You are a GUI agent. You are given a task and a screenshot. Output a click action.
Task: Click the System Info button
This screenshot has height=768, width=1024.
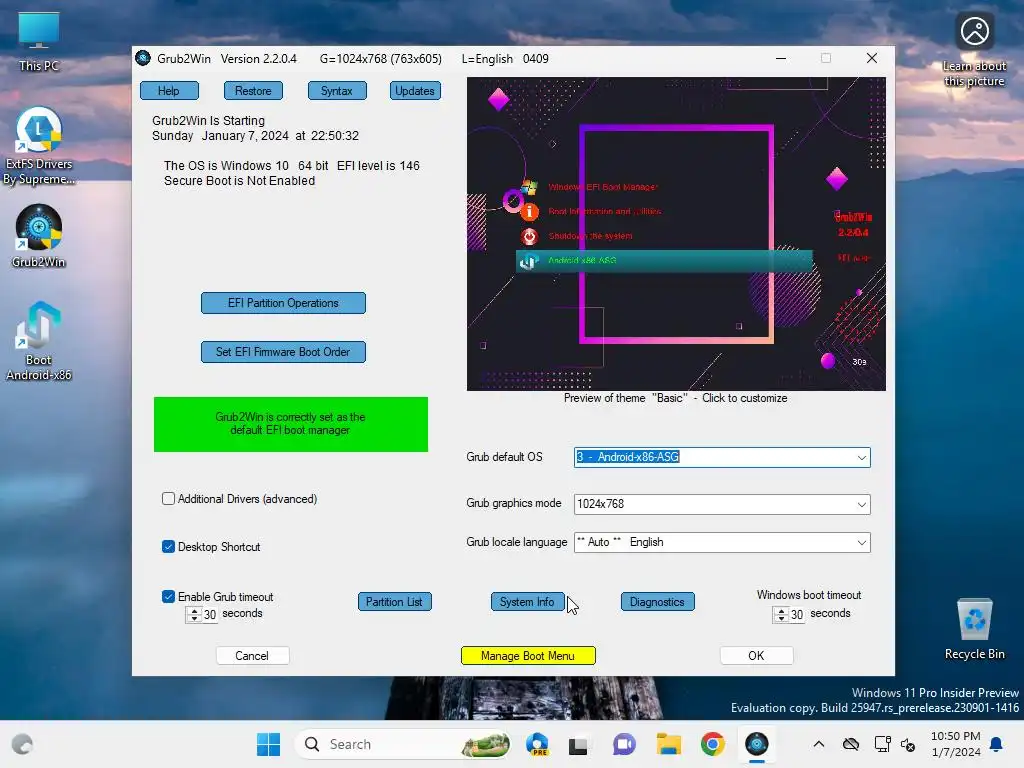[x=527, y=601]
